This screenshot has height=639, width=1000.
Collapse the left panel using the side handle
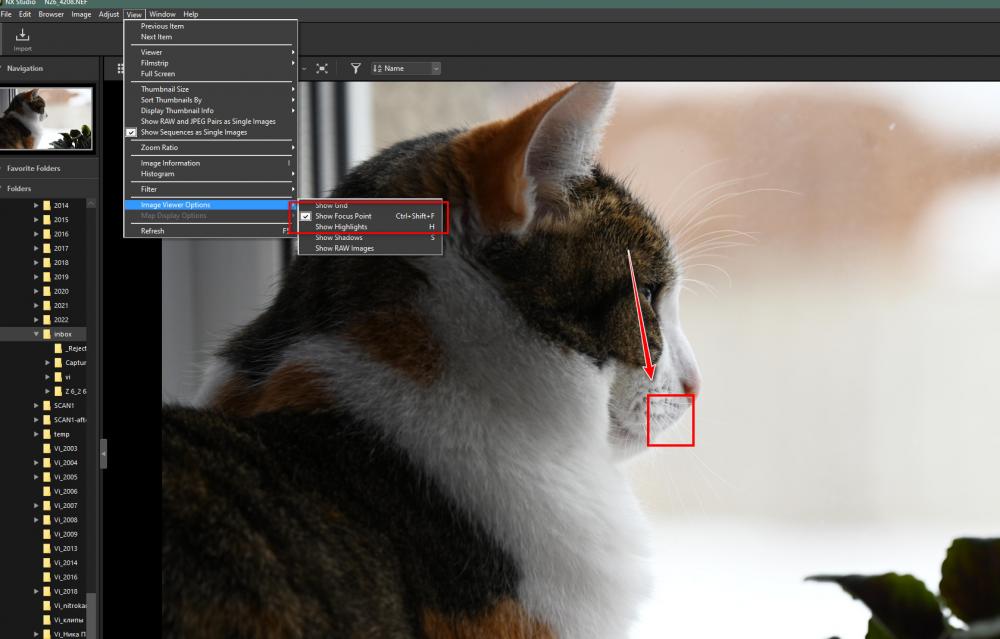[x=103, y=453]
